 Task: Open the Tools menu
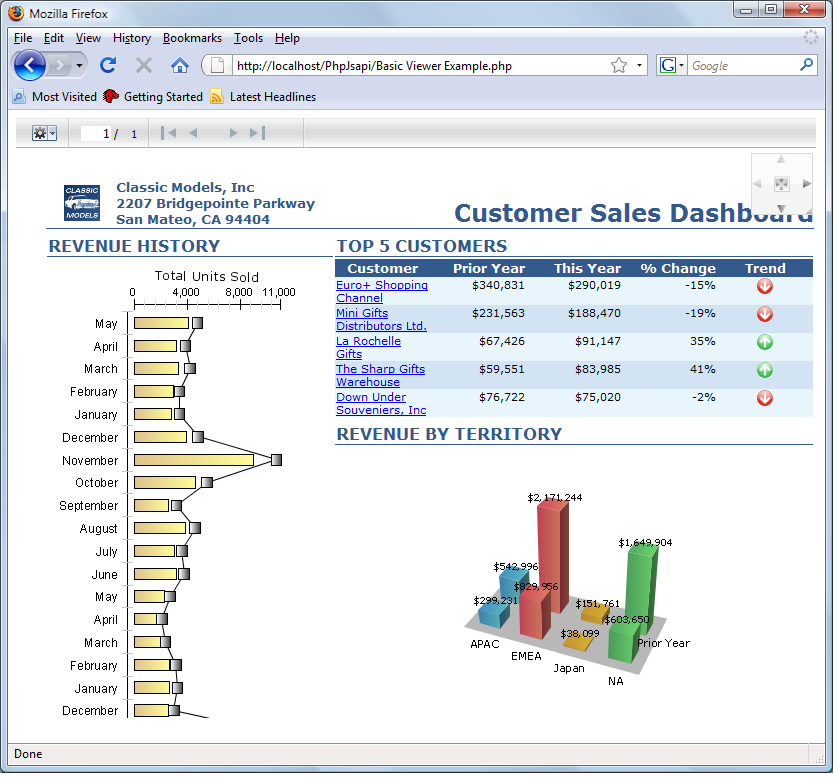pos(248,38)
